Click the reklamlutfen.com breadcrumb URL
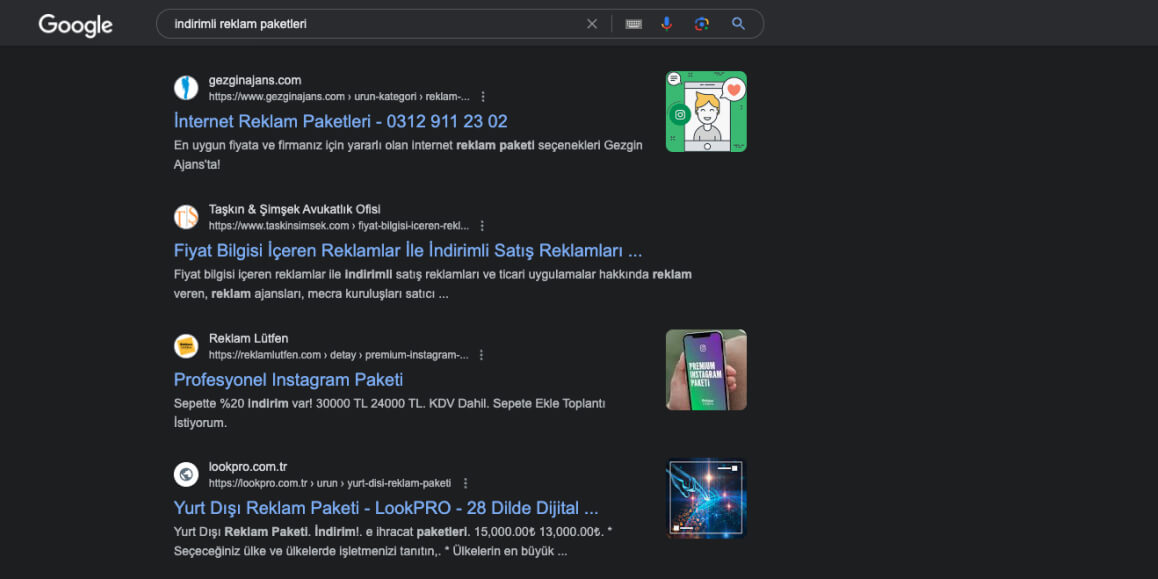This screenshot has height=579, width=1158. click(338, 355)
